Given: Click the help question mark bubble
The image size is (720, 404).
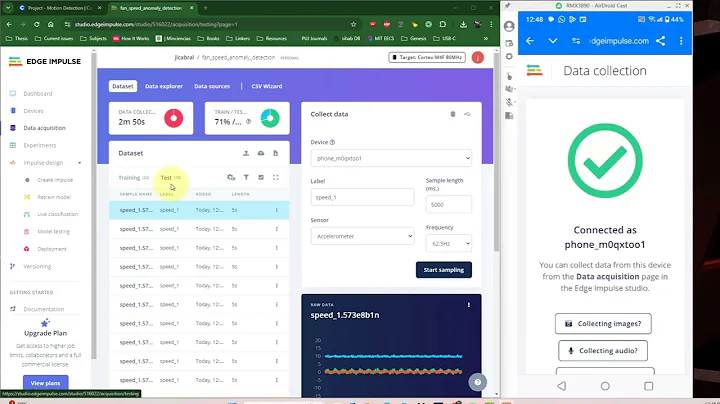Looking at the screenshot, I should (478, 382).
